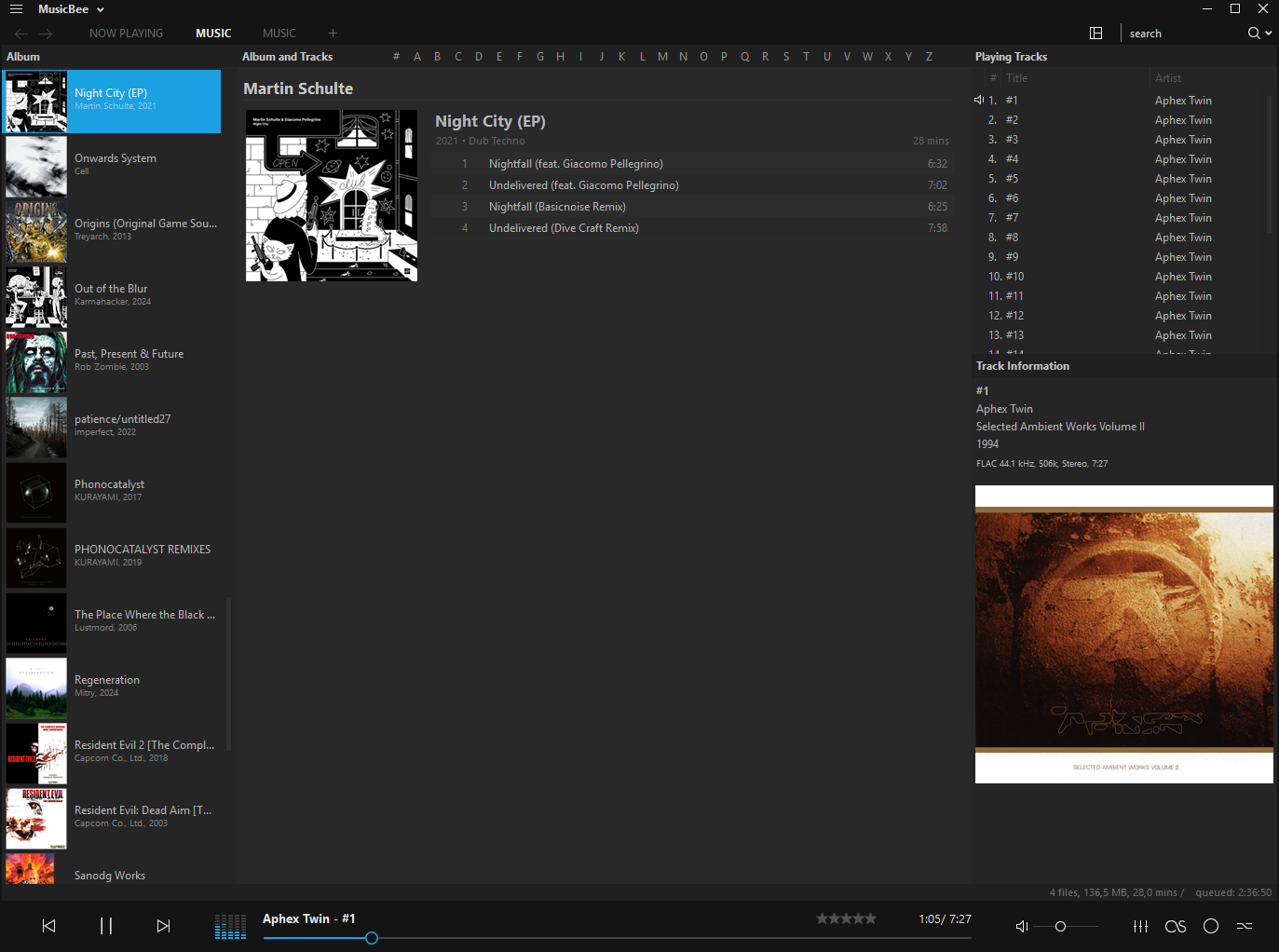This screenshot has height=952, width=1279.
Task: Jump to albums starting with Z
Action: tap(929, 57)
